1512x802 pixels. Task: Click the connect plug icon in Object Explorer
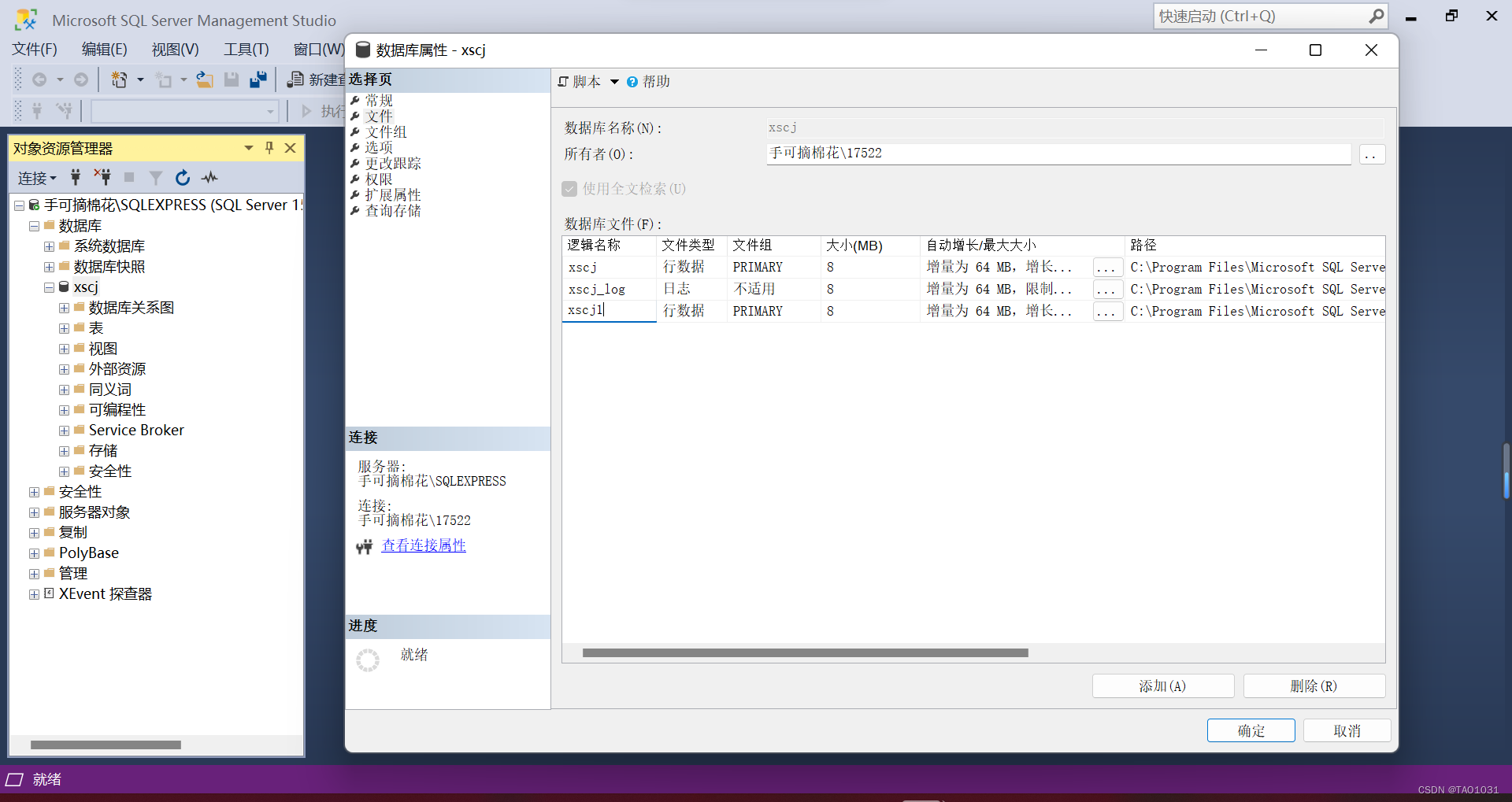[x=76, y=178]
